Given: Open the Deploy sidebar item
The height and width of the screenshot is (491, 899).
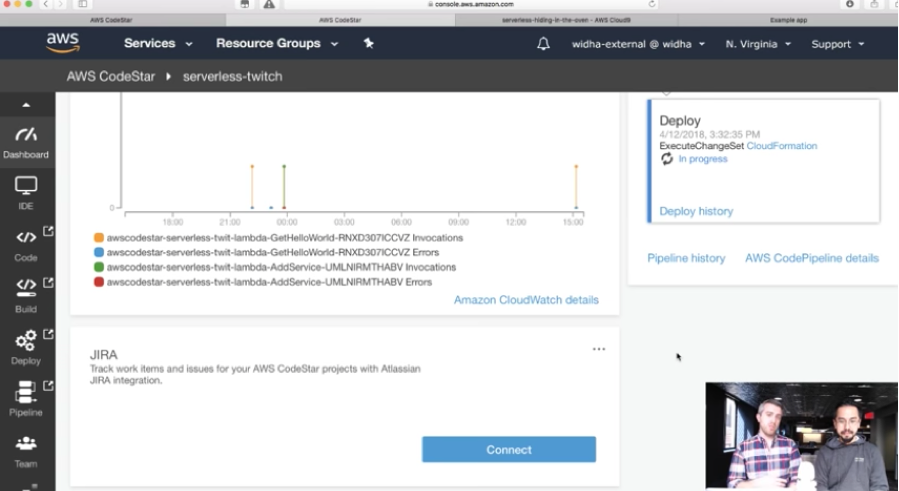Looking at the screenshot, I should pyautogui.click(x=26, y=348).
